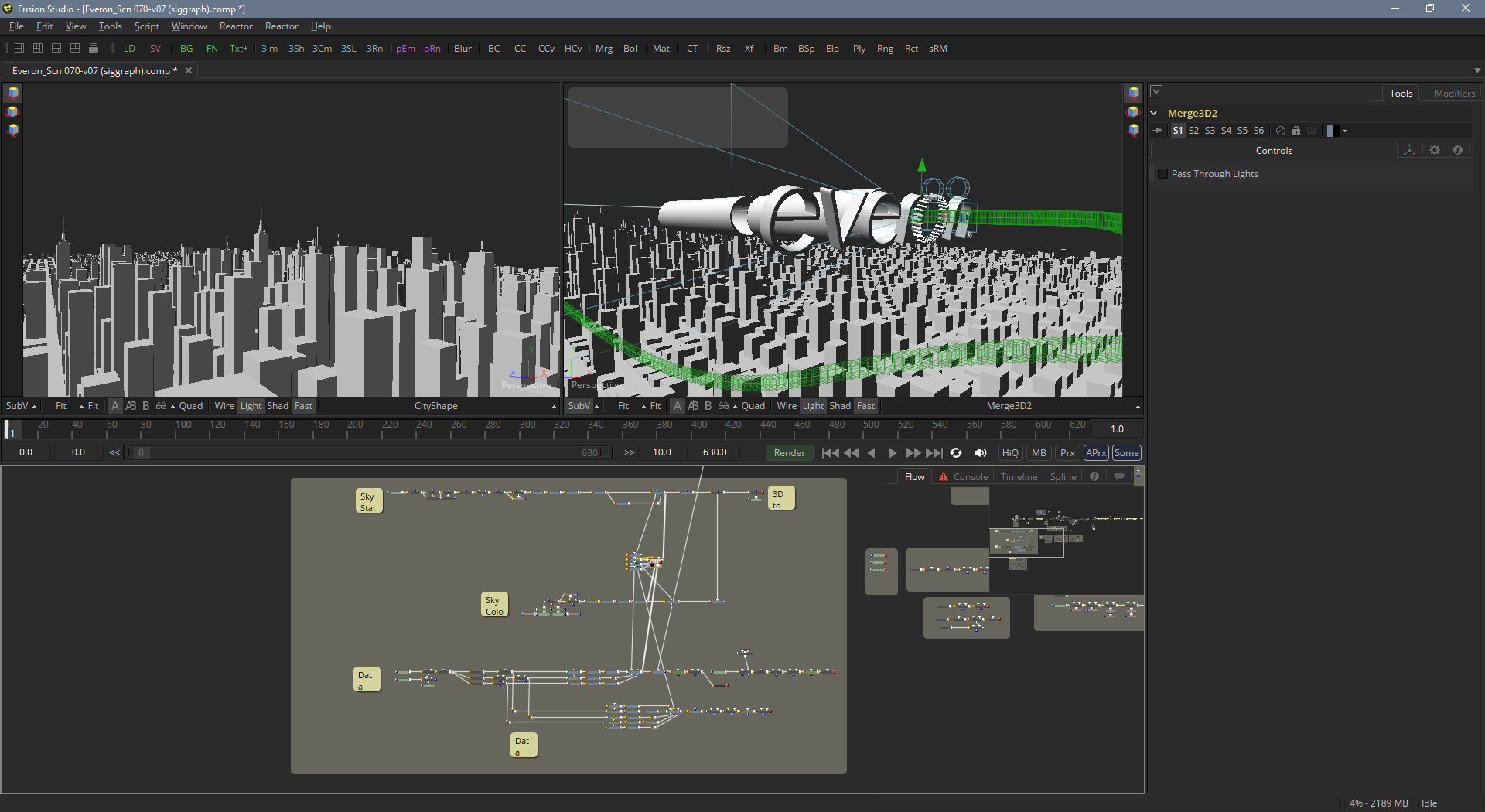The width and height of the screenshot is (1485, 812).
Task: Toggle MB motion blur mode
Action: coord(1039,453)
